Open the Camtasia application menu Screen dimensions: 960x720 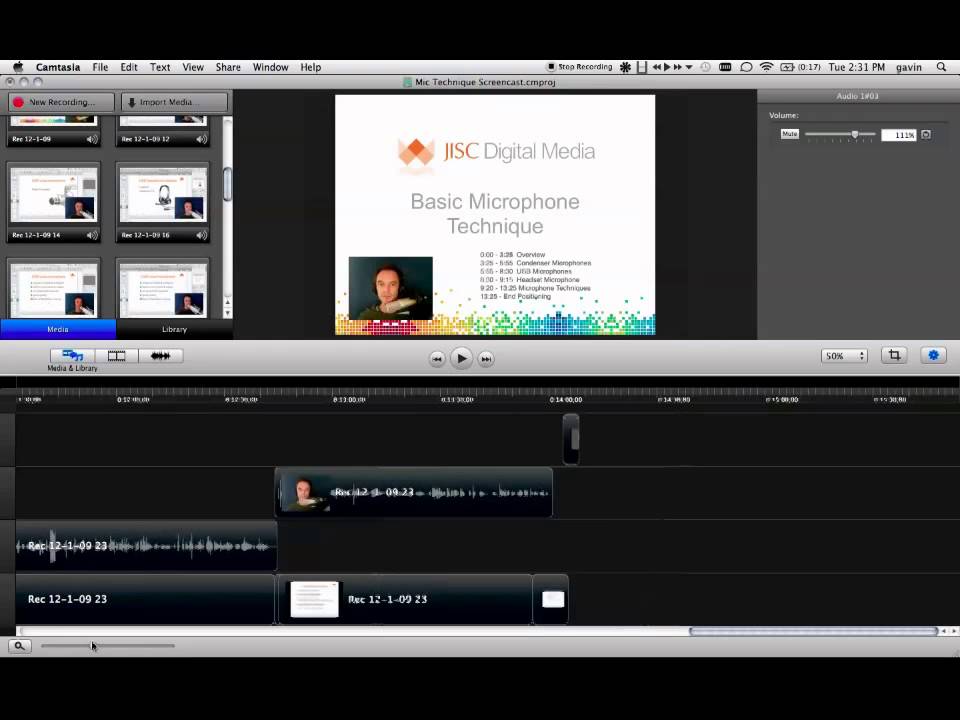(58, 67)
